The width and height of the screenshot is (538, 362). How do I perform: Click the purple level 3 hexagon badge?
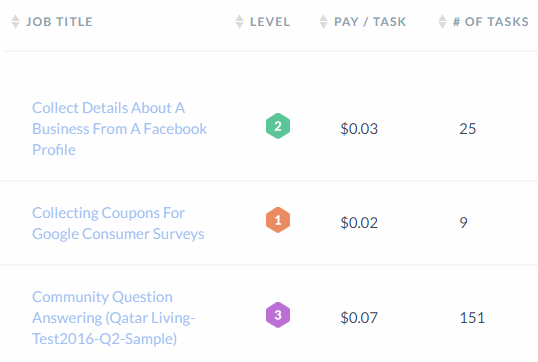pos(278,315)
